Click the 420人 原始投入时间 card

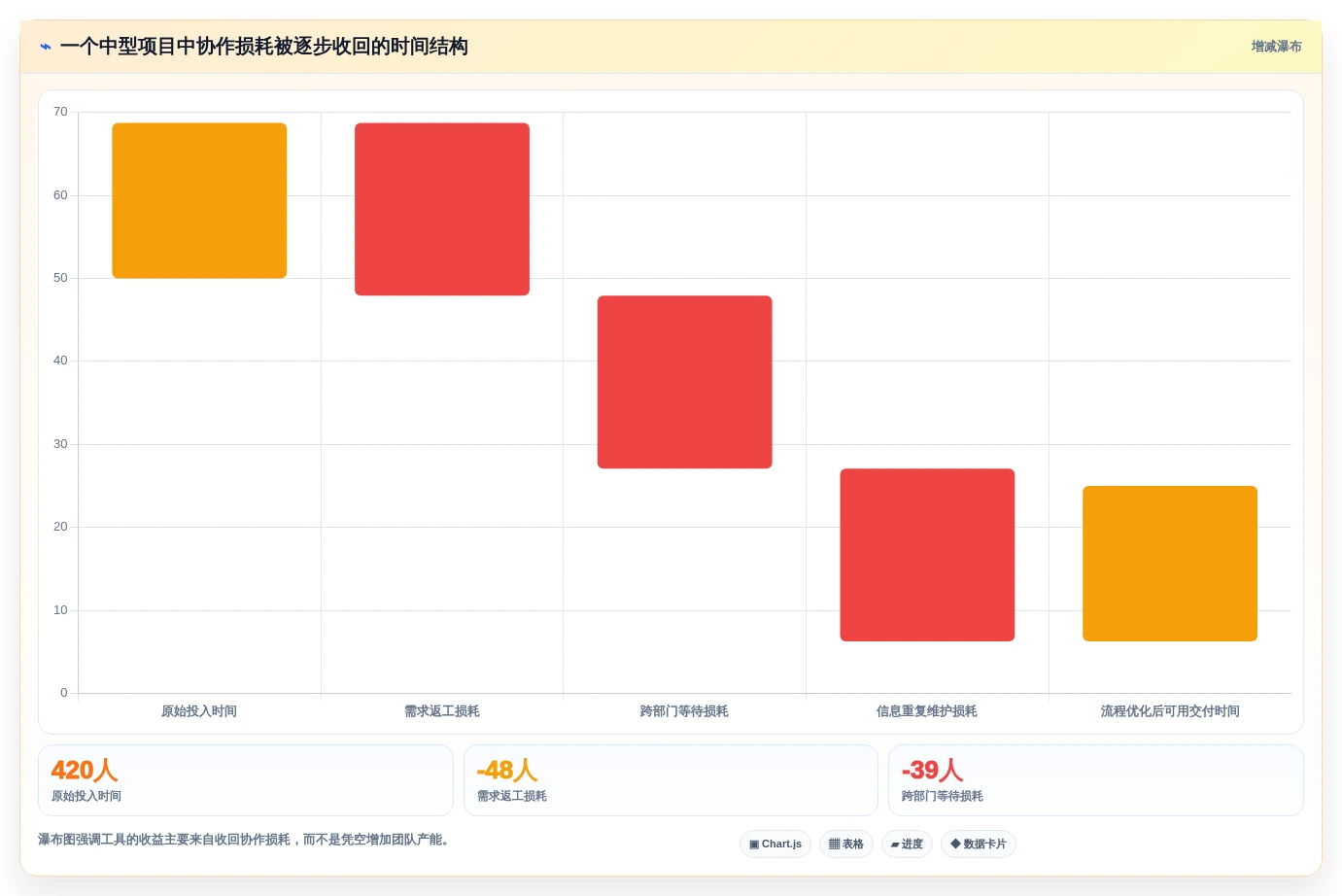(x=246, y=780)
